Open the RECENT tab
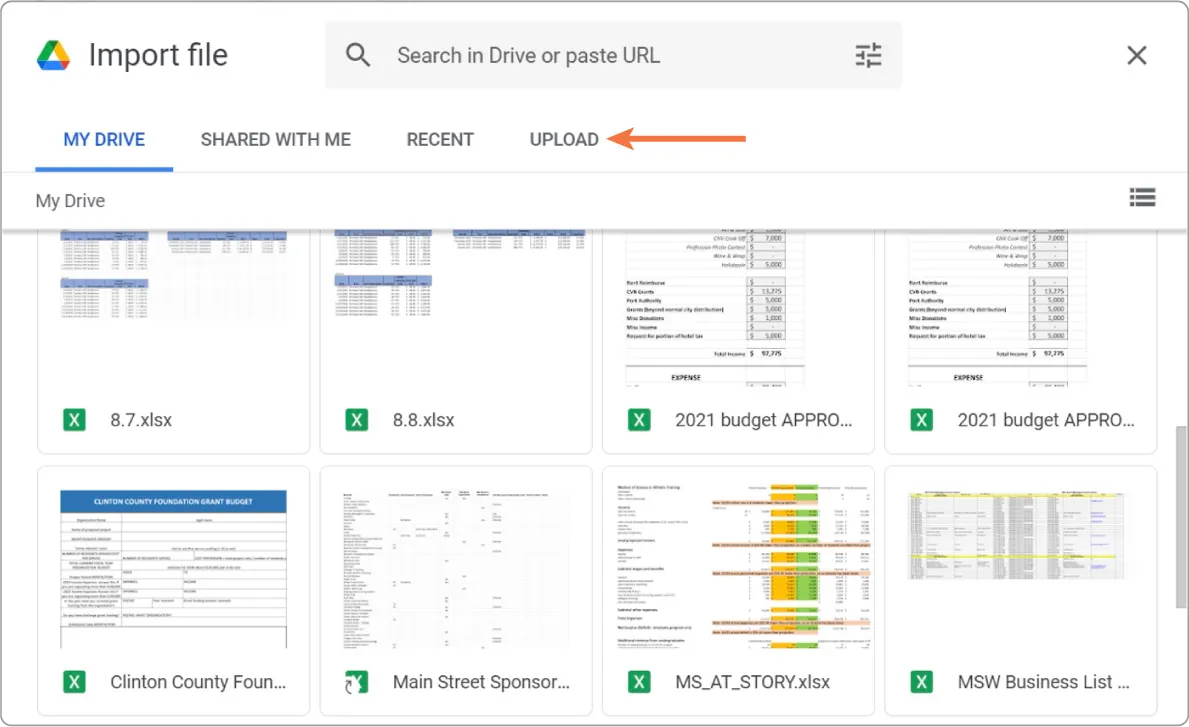Viewport: 1189px width, 727px height. pyautogui.click(x=440, y=139)
